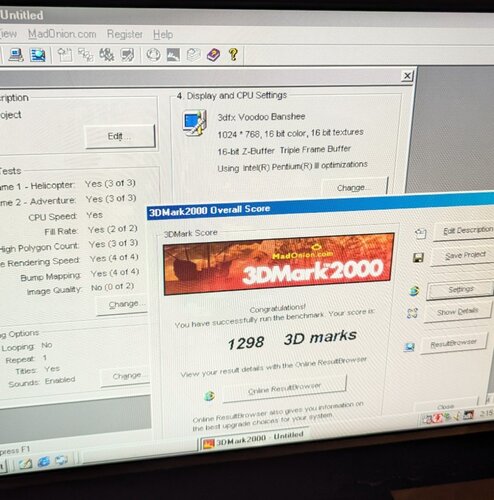The height and width of the screenshot is (500, 494).
Task: Click the Outlook Express quick launch icon left of Internet Explorer
Action: pos(25,464)
